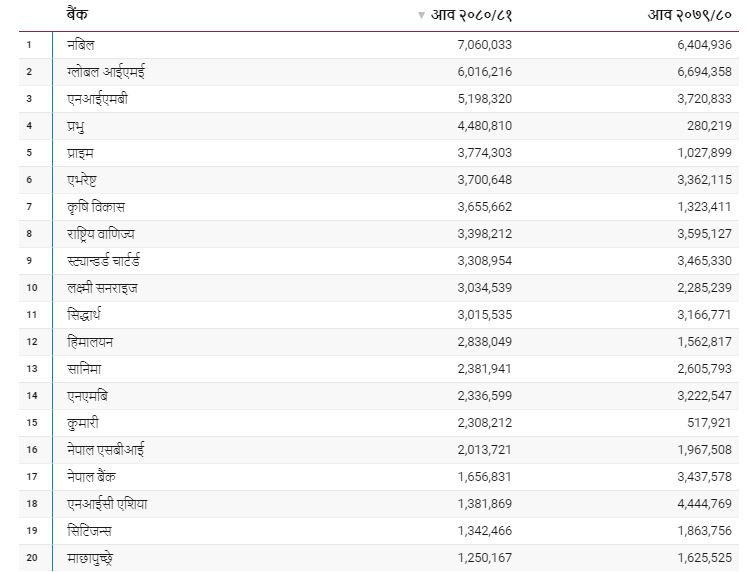Click the लक्ष्मी सनराइज bank name
748x572 pixels.
(x=102, y=288)
